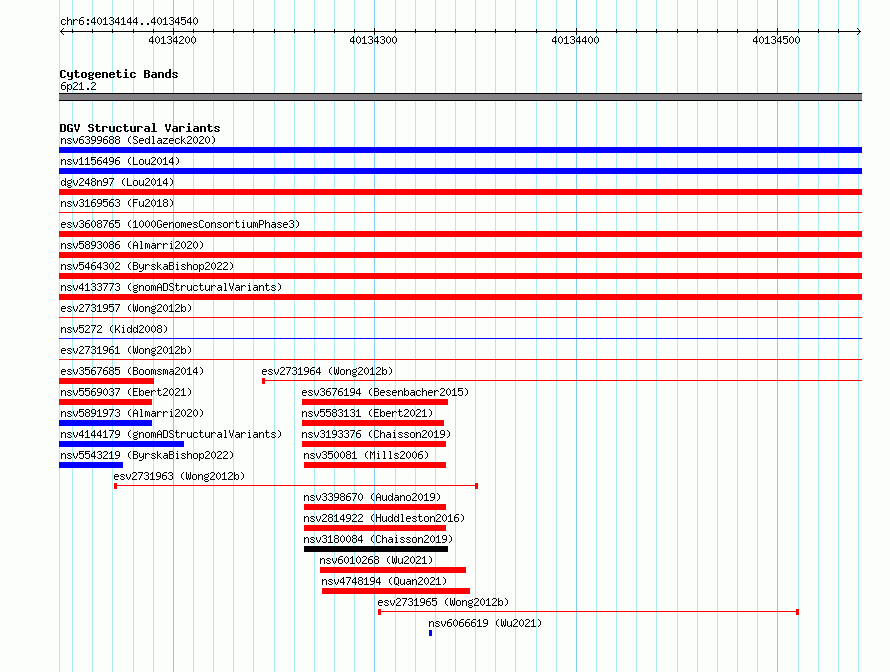This screenshot has width=890, height=672.
Task: Click the small blue nsv6066619 variant marker
Action: 430,633
